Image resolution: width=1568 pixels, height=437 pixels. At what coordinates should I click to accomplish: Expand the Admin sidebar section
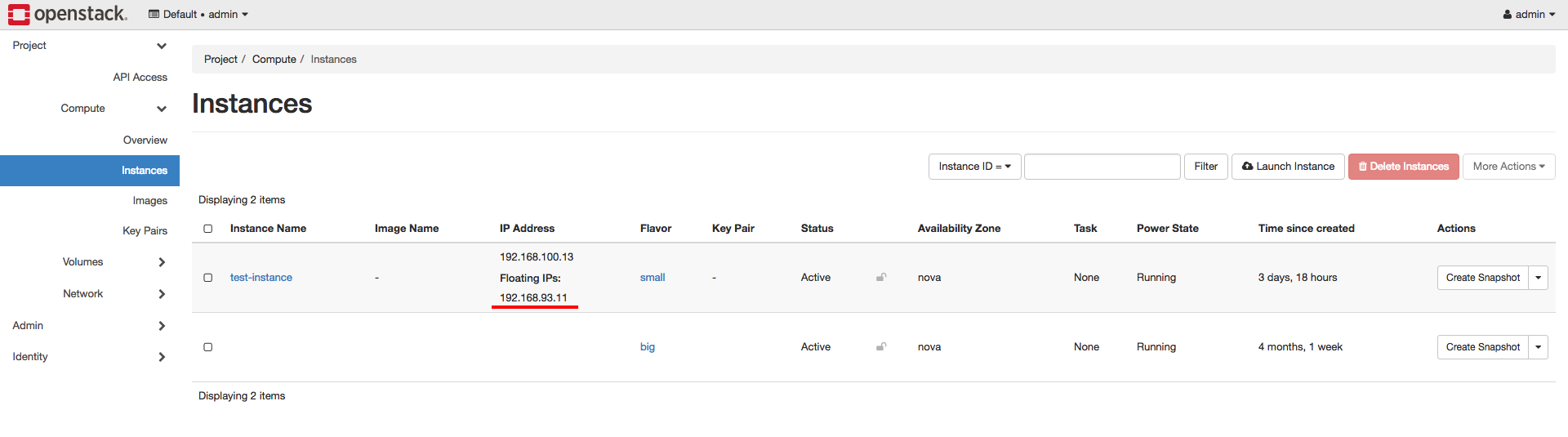click(90, 326)
